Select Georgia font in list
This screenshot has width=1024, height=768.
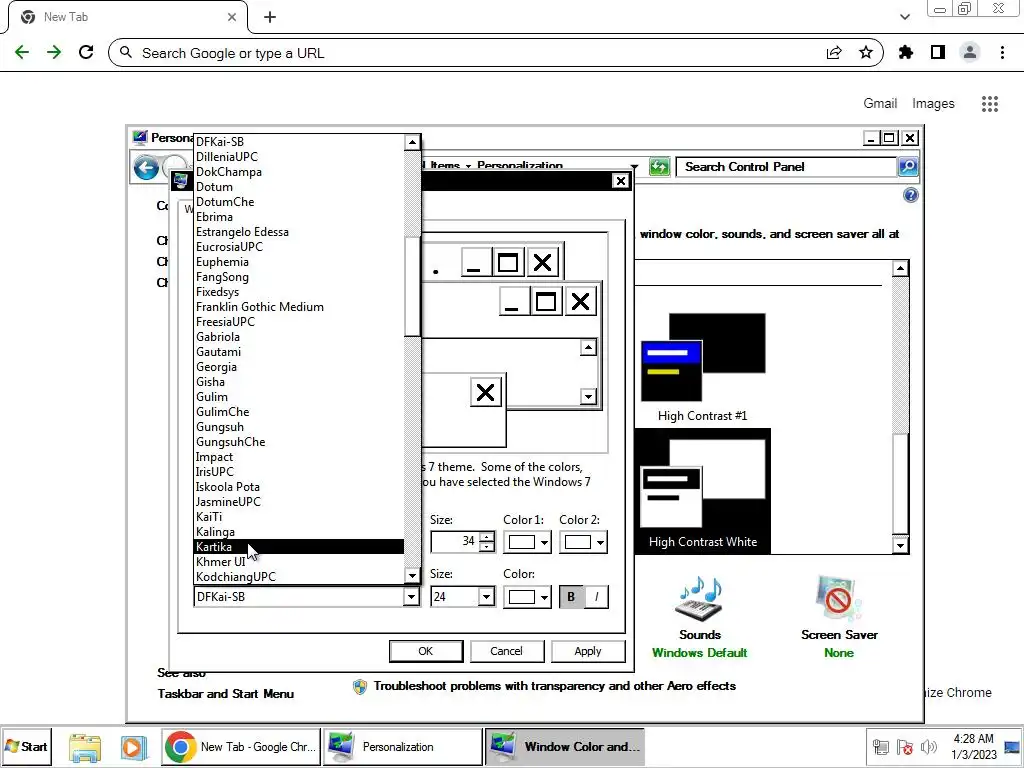[299, 367]
